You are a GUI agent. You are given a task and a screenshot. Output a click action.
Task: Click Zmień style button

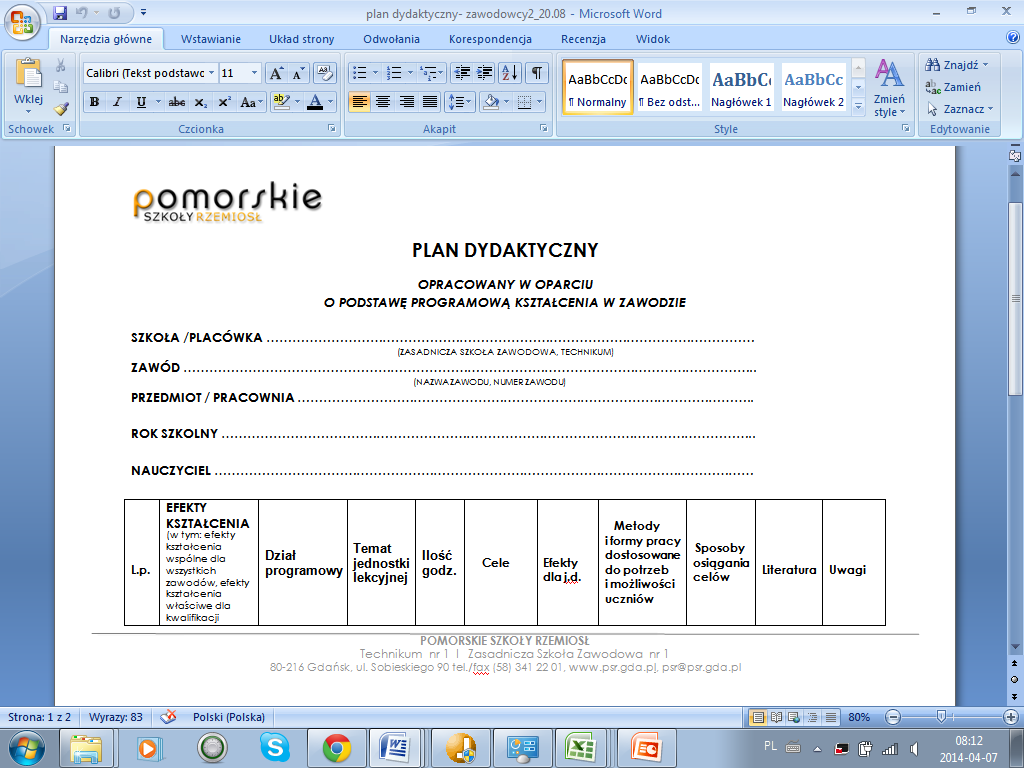point(889,88)
